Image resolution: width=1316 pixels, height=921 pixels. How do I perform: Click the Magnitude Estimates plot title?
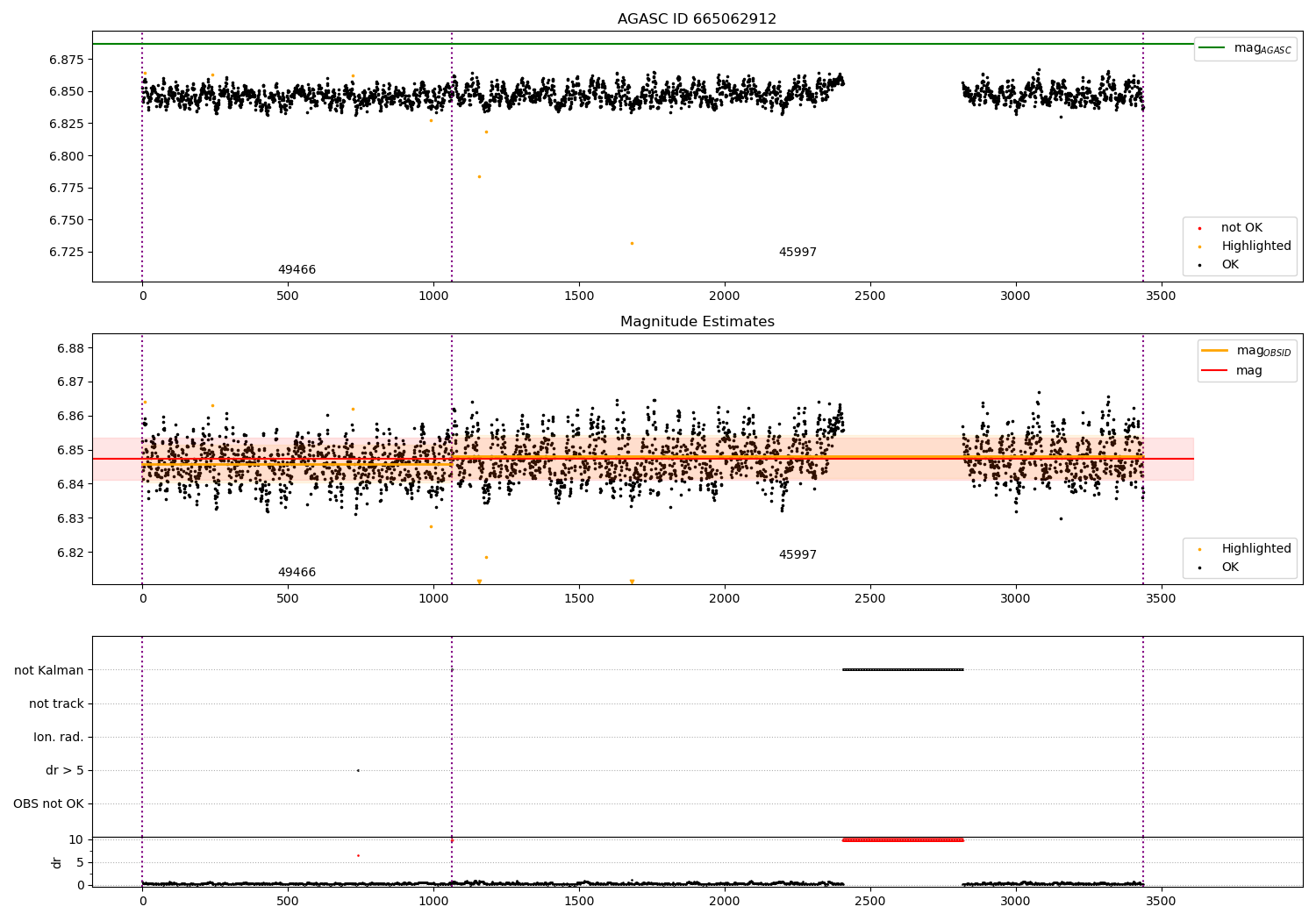[x=697, y=322]
